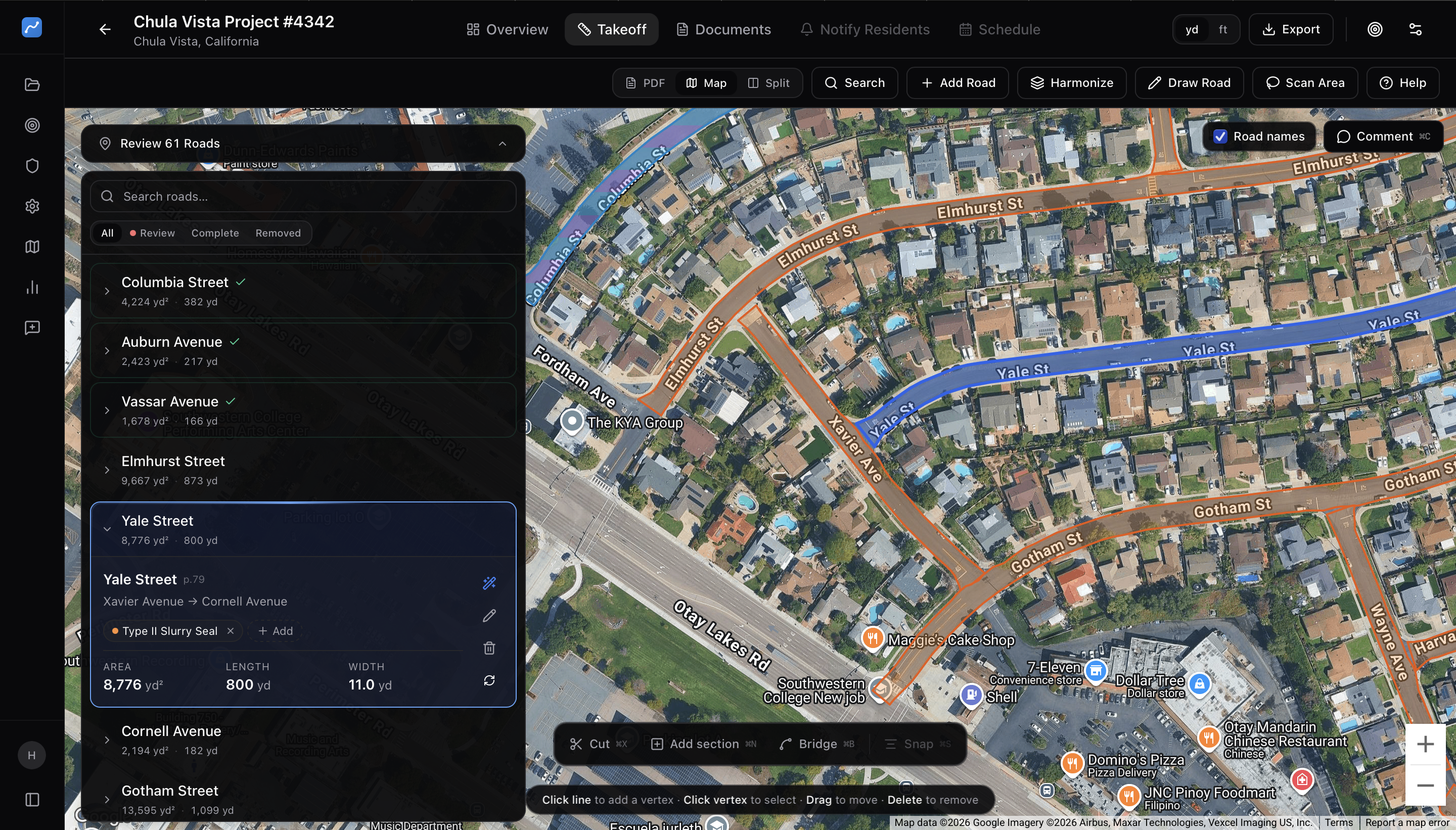Switch to Split view
Image resolution: width=1456 pixels, height=830 pixels.
tap(768, 83)
